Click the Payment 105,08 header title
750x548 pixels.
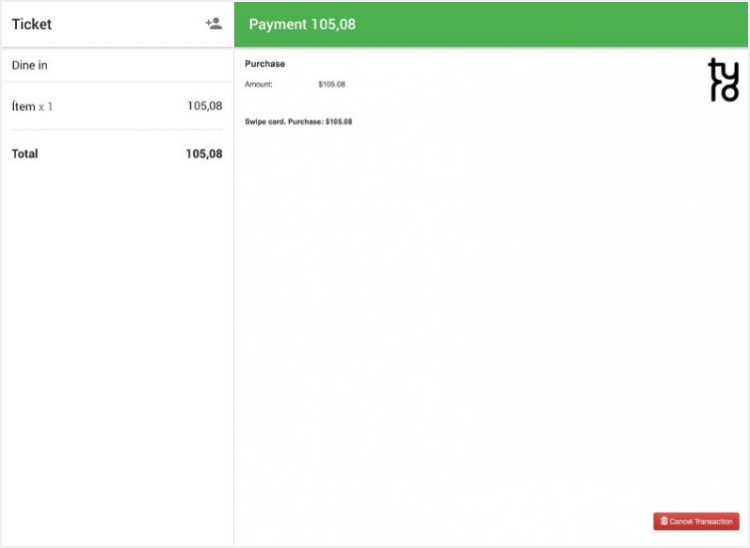coord(302,24)
